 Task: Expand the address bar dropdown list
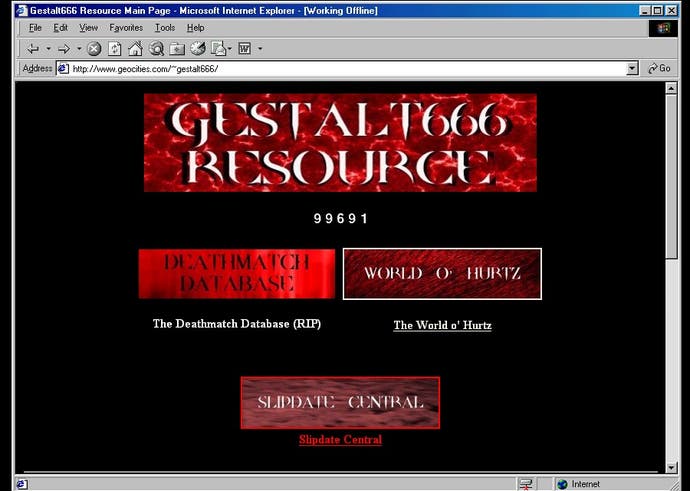pos(632,69)
